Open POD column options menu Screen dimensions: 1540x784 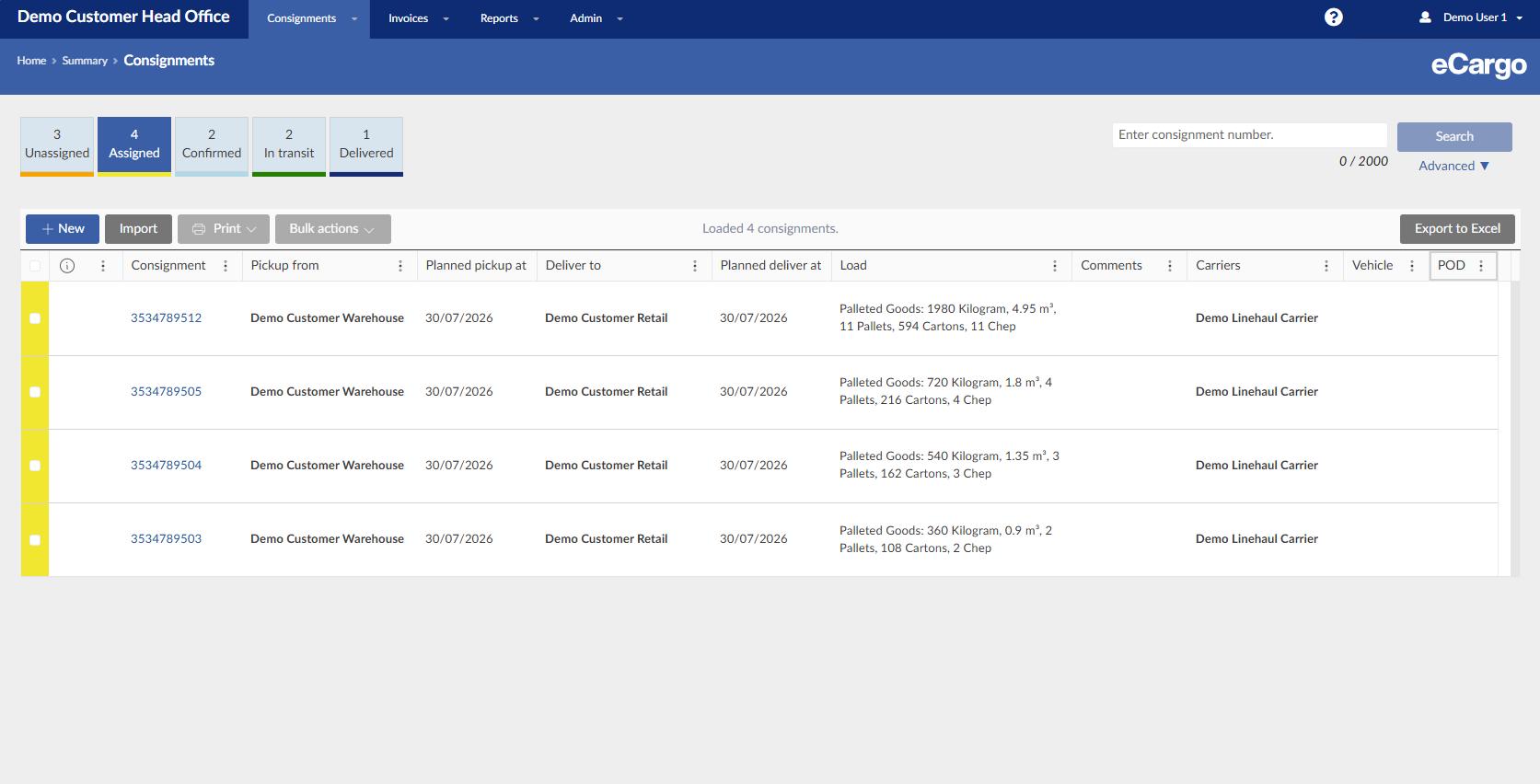point(1481,266)
